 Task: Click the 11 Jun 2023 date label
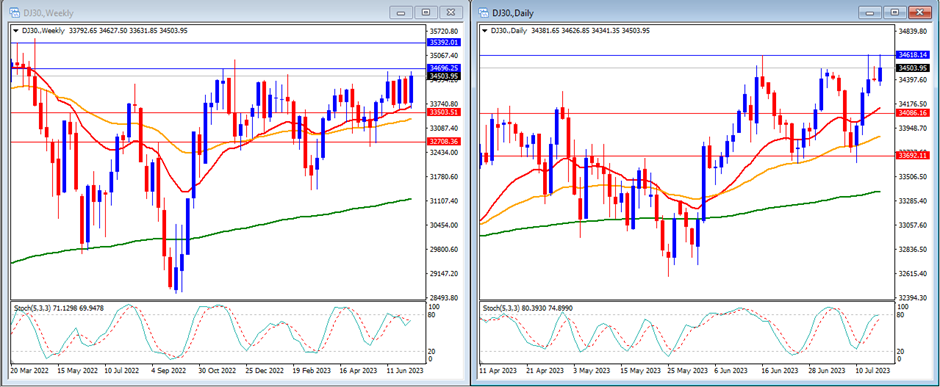click(x=406, y=371)
